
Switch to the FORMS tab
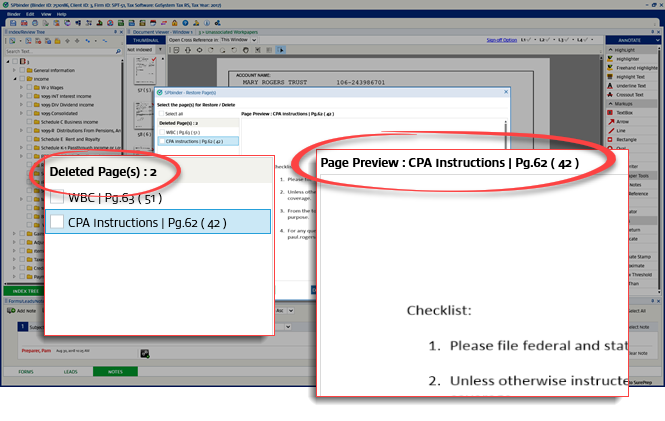26,372
